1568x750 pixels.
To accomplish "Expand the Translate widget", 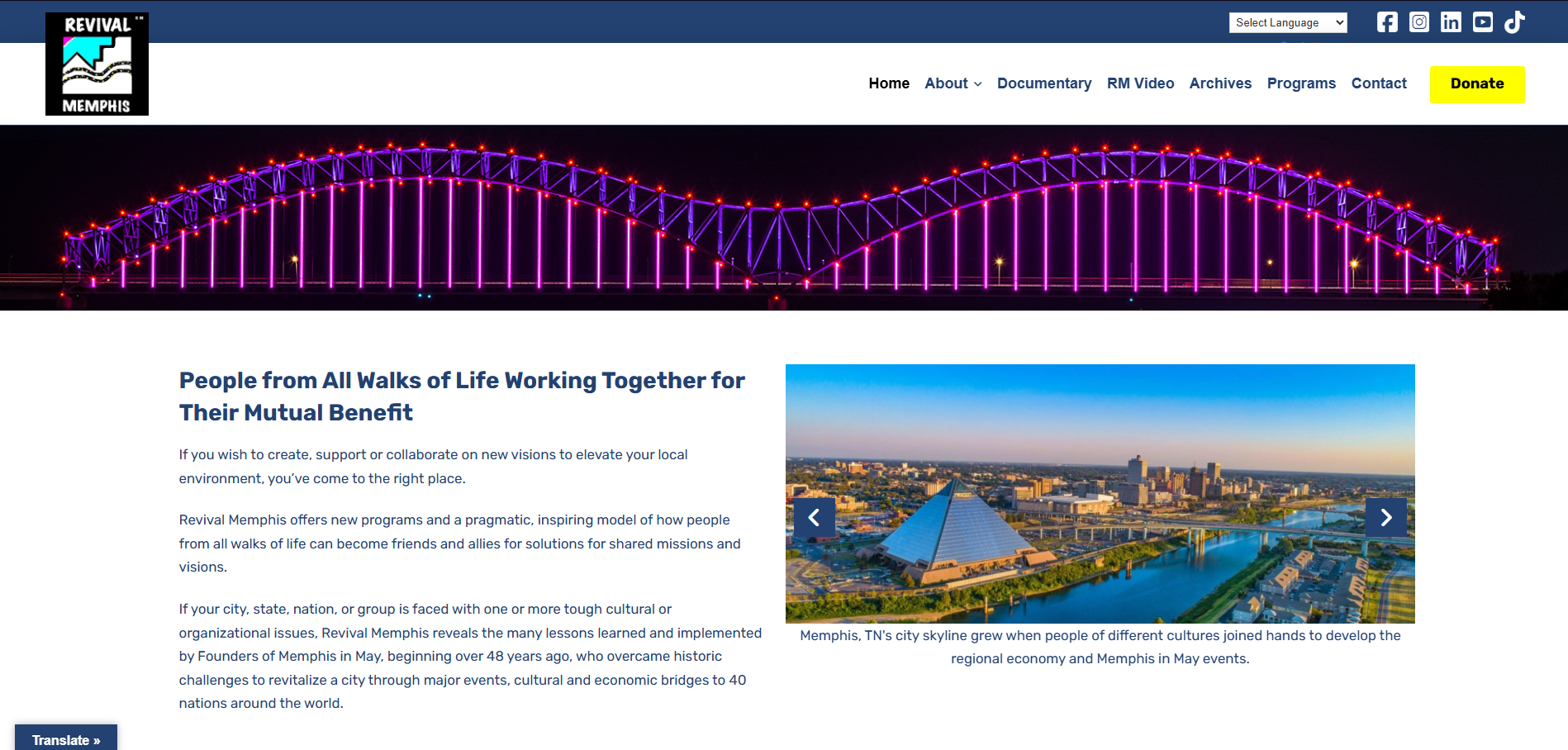I will 66,739.
